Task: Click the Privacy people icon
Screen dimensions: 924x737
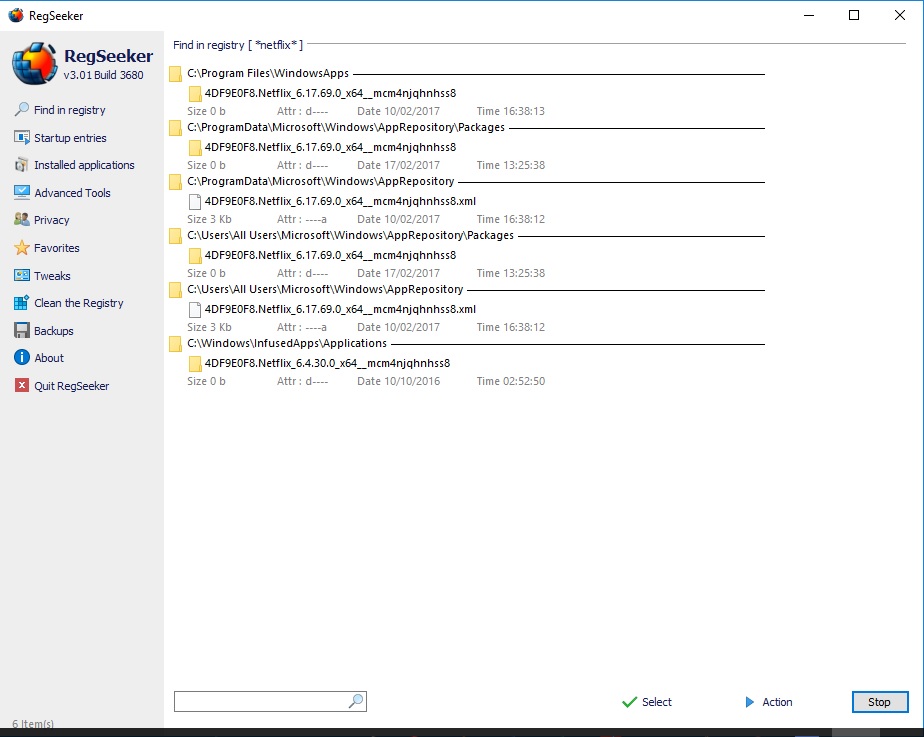Action: (22, 220)
